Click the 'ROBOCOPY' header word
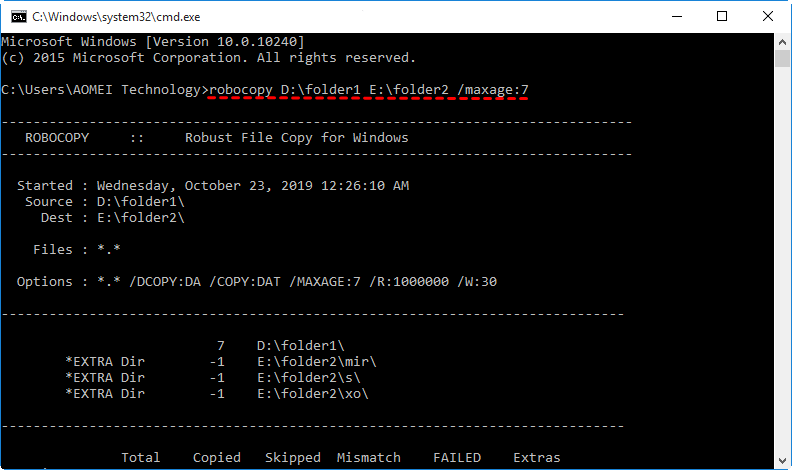Viewport: 792px width, 470px height. pos(57,138)
